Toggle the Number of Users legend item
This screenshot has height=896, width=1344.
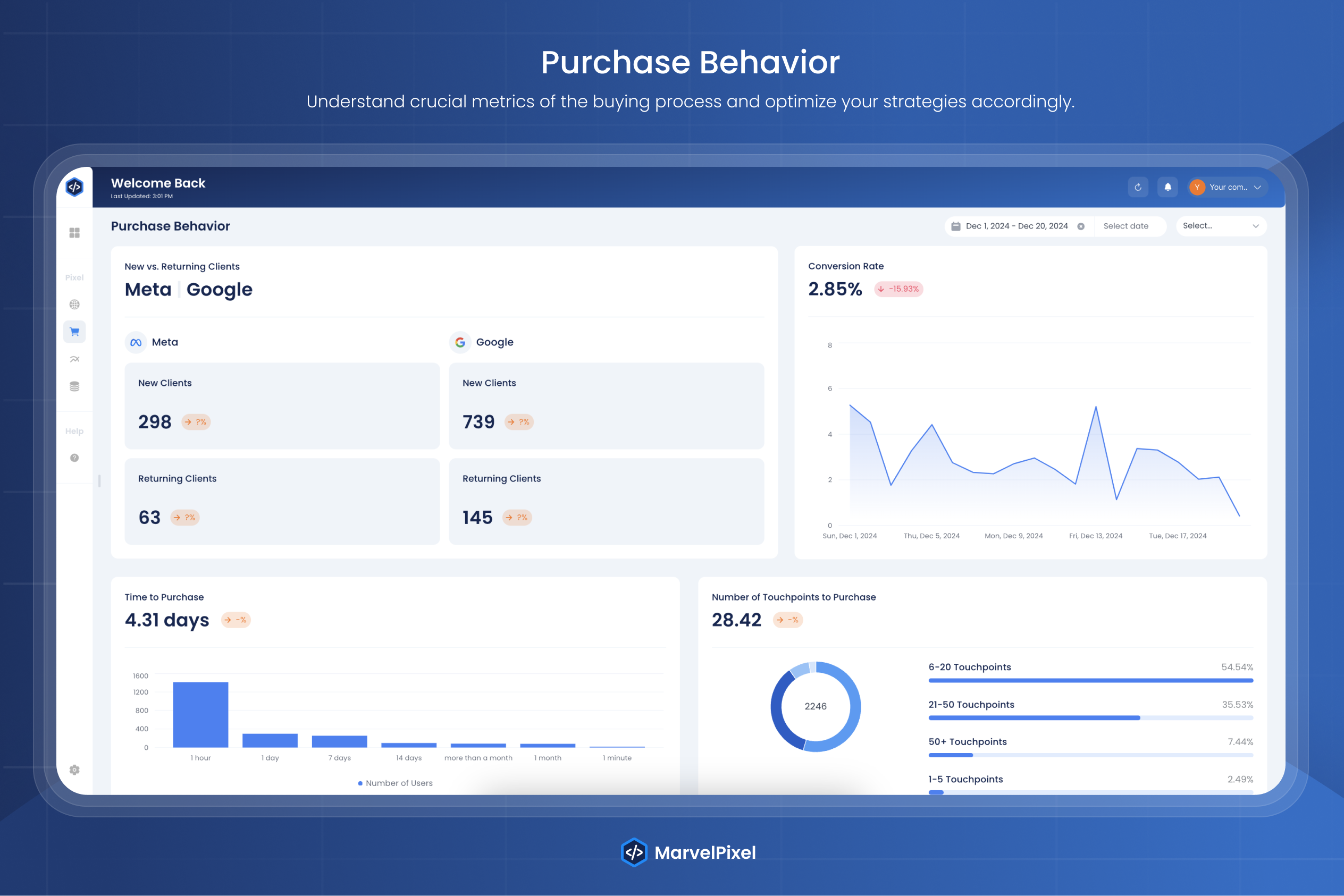[x=395, y=783]
